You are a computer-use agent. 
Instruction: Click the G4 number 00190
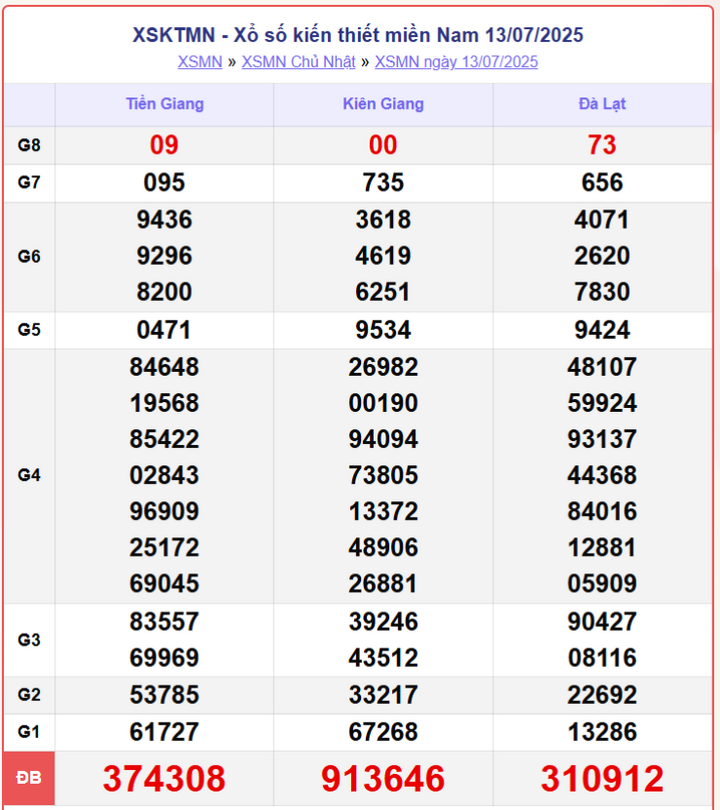coord(383,403)
